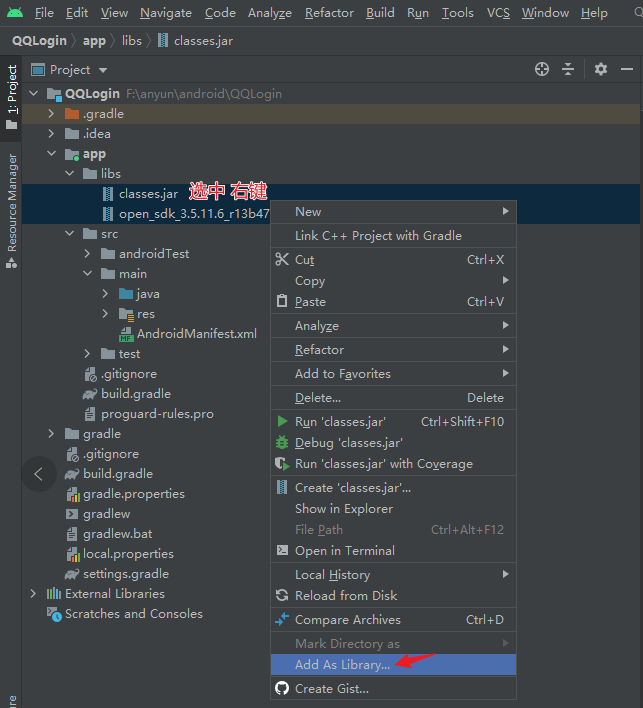Click the back arrow circle button
This screenshot has height=708, width=643.
[39, 474]
